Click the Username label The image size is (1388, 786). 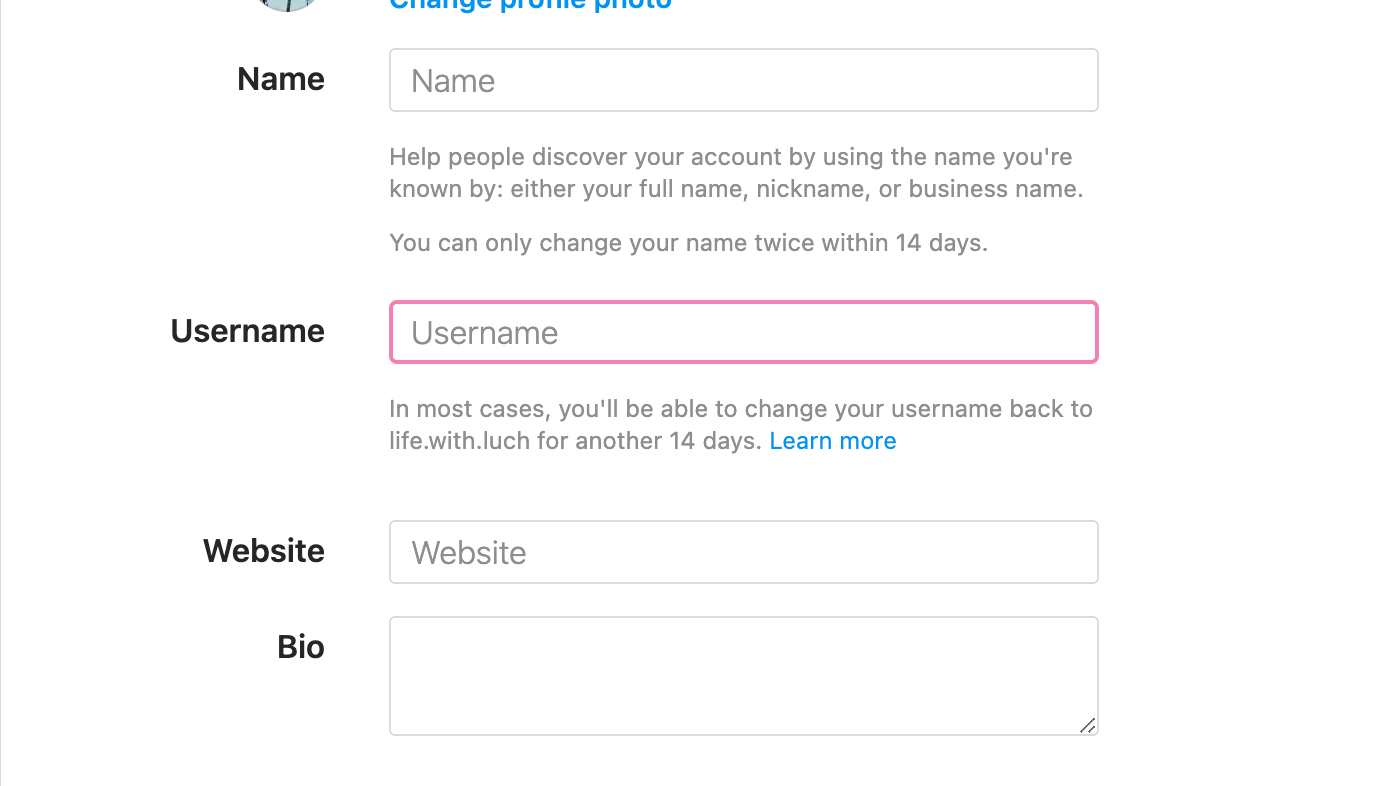click(x=247, y=331)
